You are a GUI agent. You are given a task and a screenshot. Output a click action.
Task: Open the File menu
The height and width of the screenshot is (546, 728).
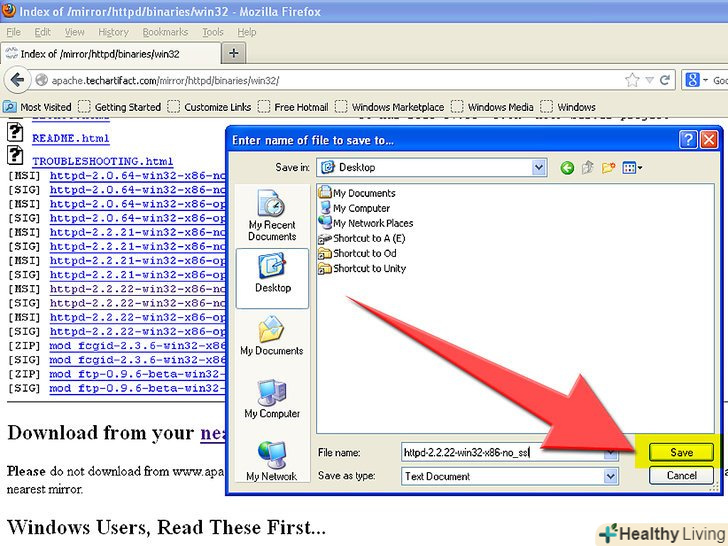13,32
